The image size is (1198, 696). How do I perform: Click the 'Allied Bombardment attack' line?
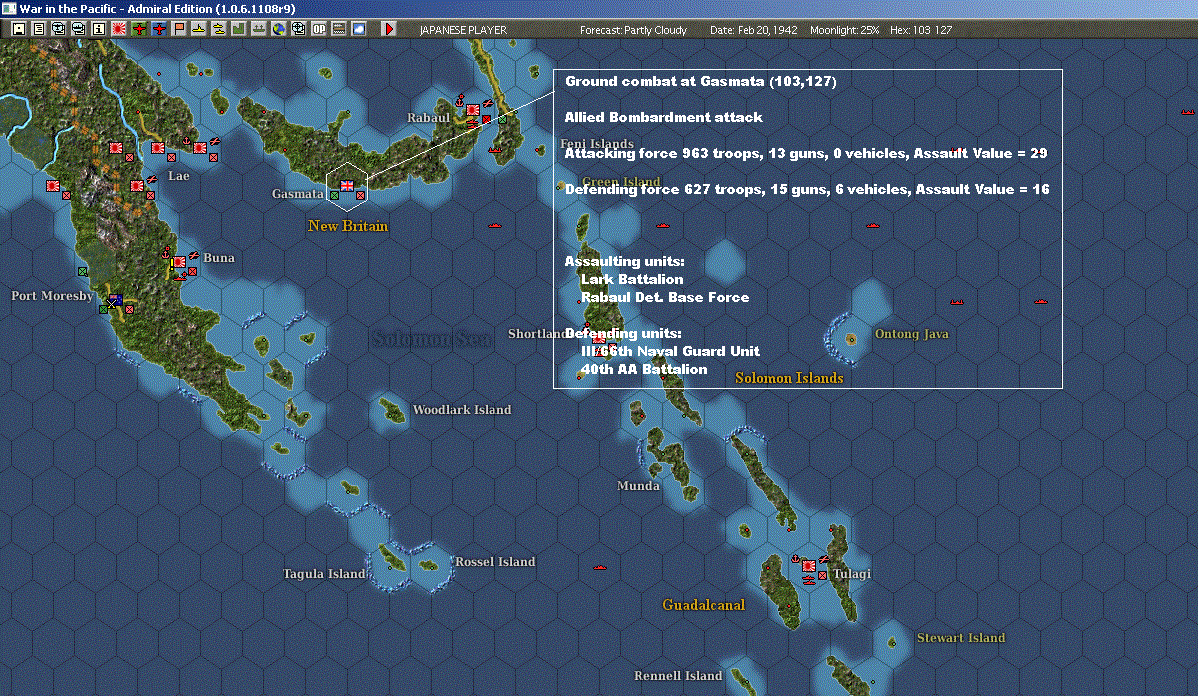point(663,118)
